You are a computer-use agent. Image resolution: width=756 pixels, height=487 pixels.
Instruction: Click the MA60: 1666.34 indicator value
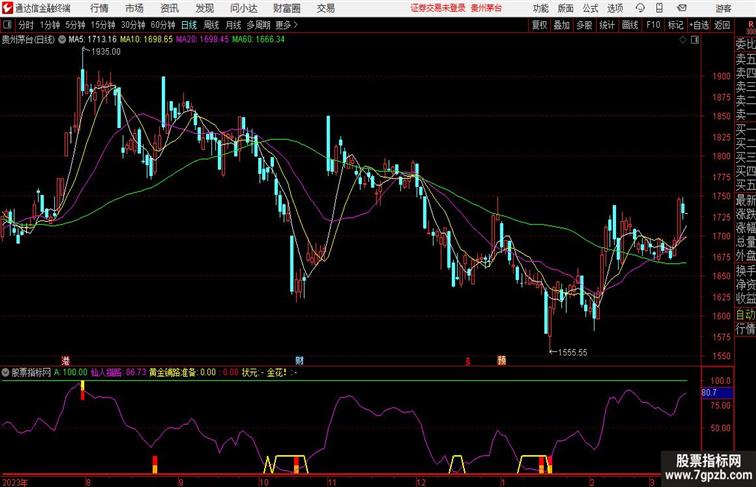(x=258, y=40)
